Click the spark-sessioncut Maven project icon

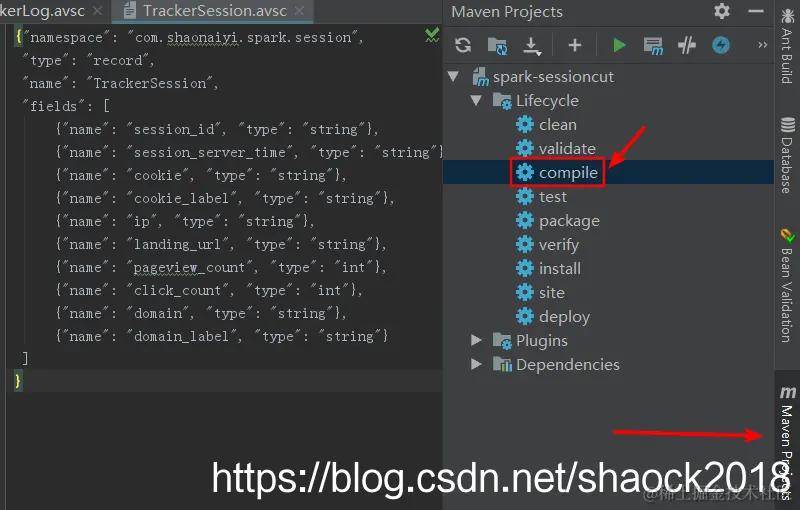(480, 77)
